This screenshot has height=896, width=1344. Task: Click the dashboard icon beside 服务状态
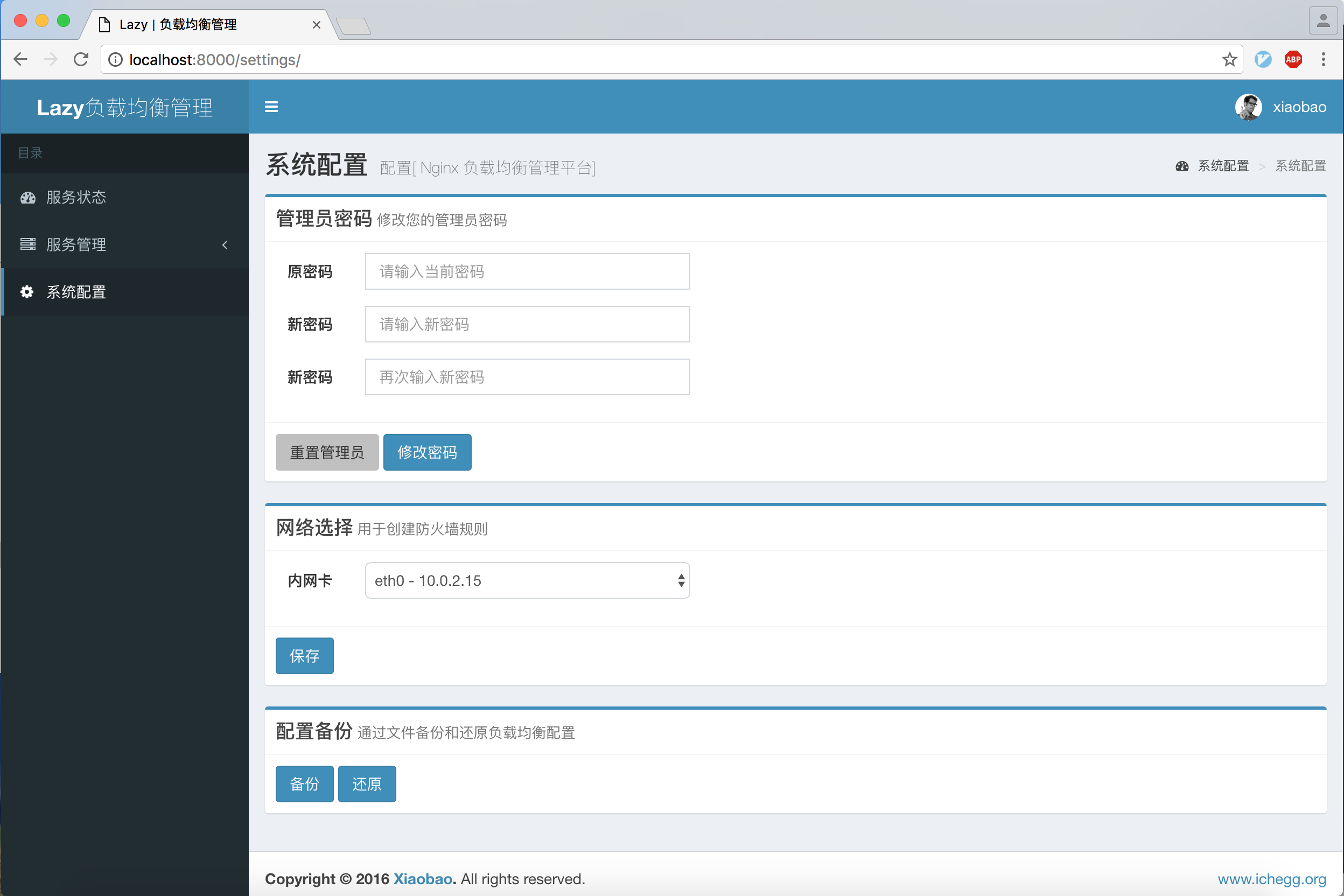coord(27,198)
